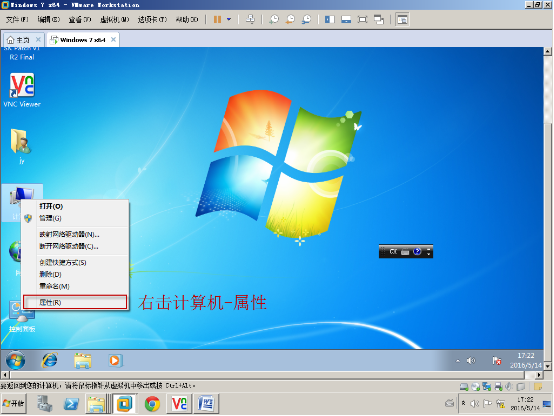Open the 文件(F) menu

point(17,19)
